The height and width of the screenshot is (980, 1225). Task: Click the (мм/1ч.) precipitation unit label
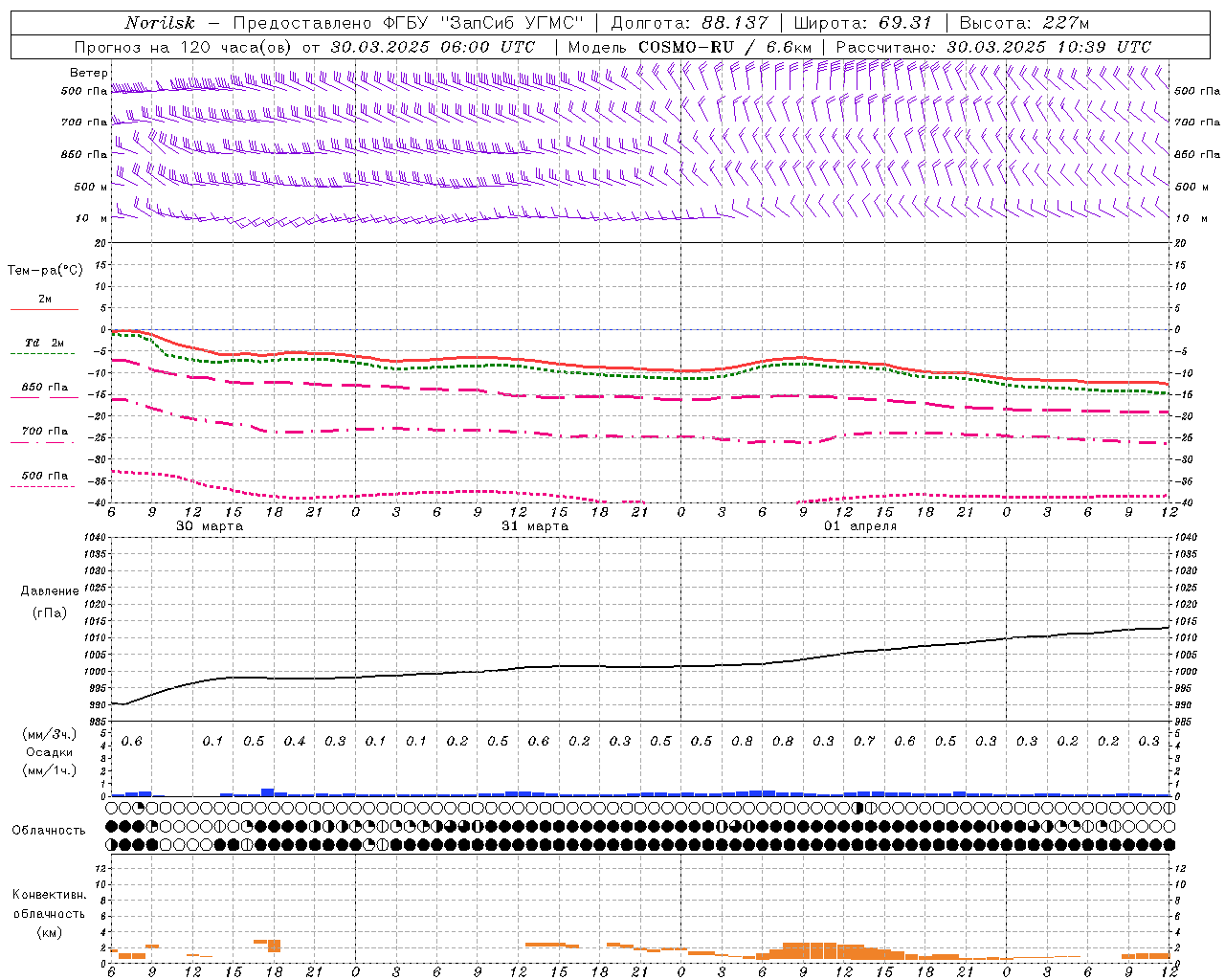pos(50,770)
